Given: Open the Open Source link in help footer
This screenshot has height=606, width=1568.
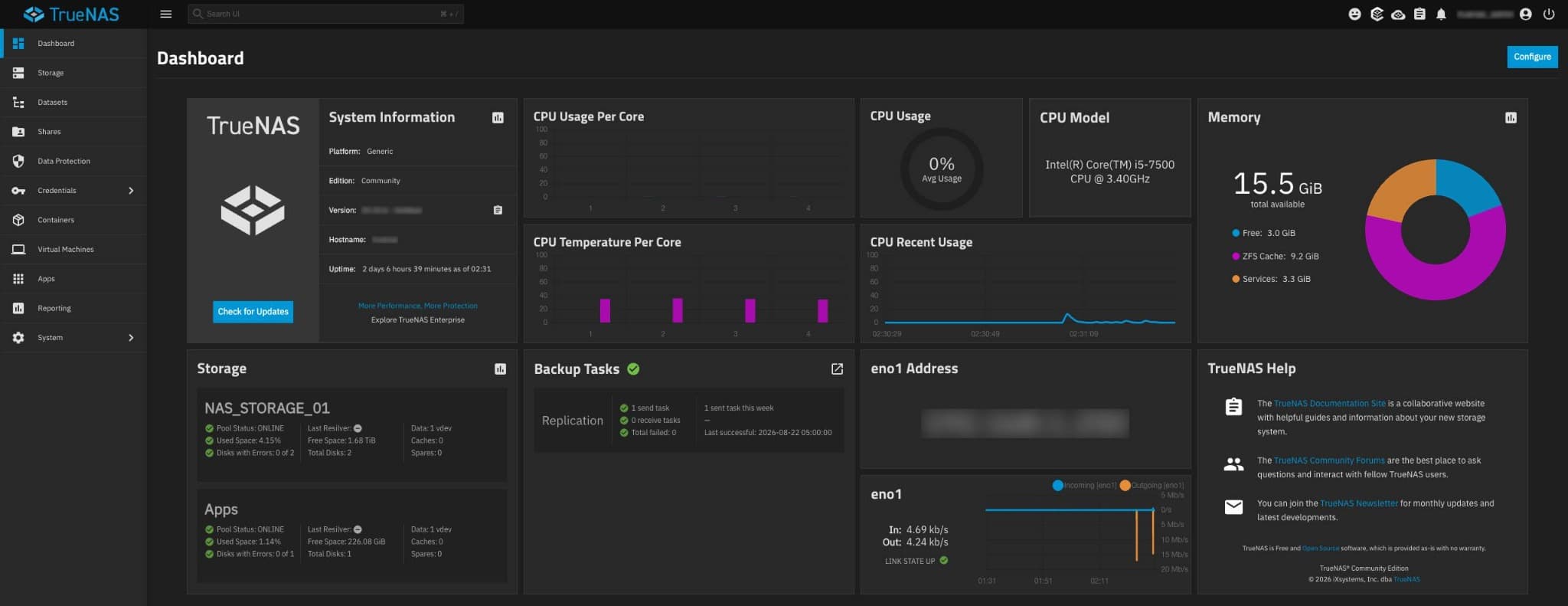Looking at the screenshot, I should pyautogui.click(x=1321, y=549).
